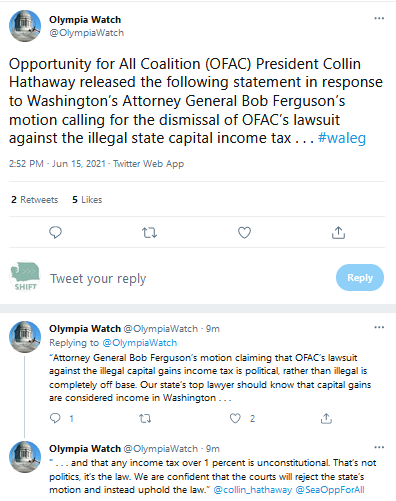Retweet the 'Attorney General Bob Ferguson's motion' reply
396x501 pixels.
[x=145, y=418]
